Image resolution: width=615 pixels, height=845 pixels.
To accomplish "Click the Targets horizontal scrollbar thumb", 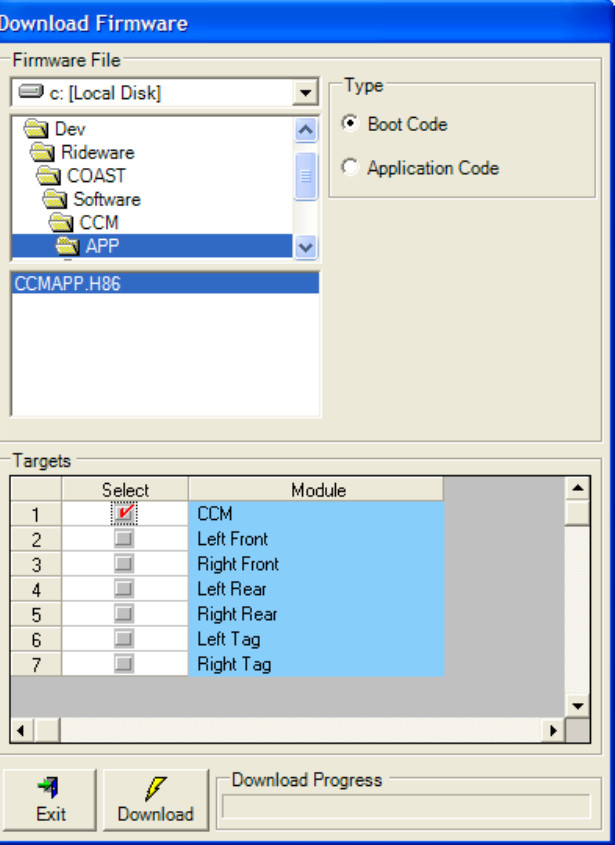I will pos(47,730).
